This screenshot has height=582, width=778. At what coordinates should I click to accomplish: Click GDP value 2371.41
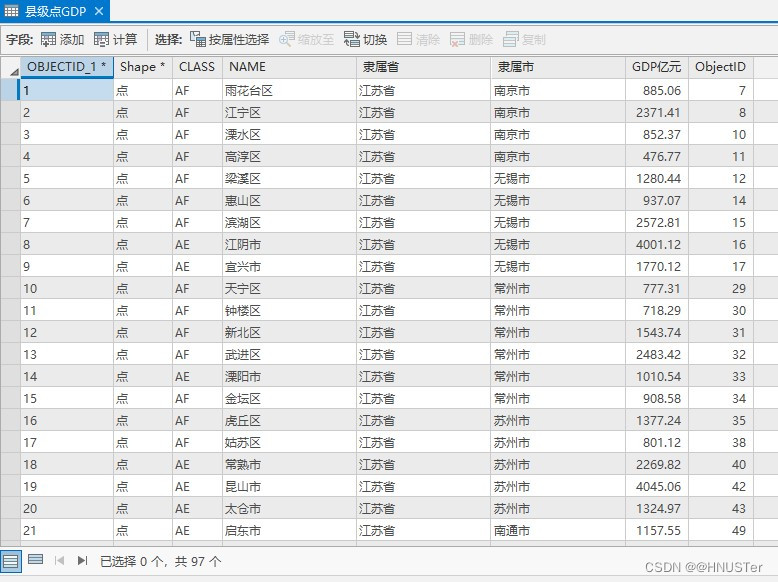[x=657, y=113]
